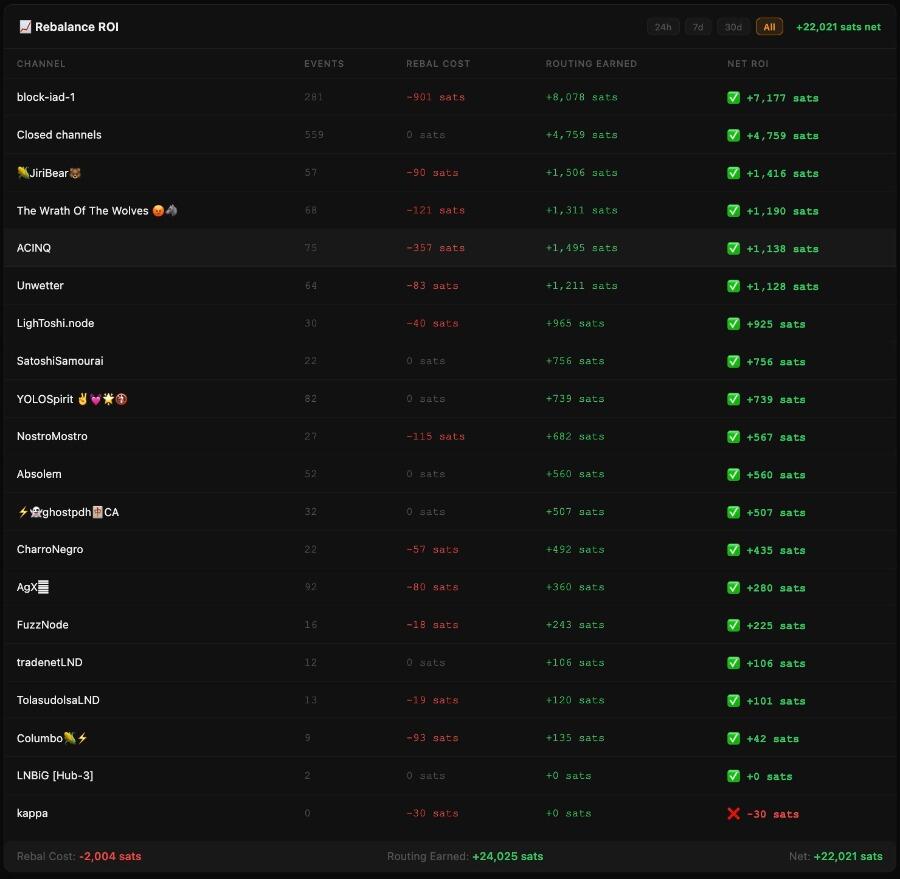900x879 pixels.
Task: Sort by the Channel column header
Action: (x=41, y=64)
